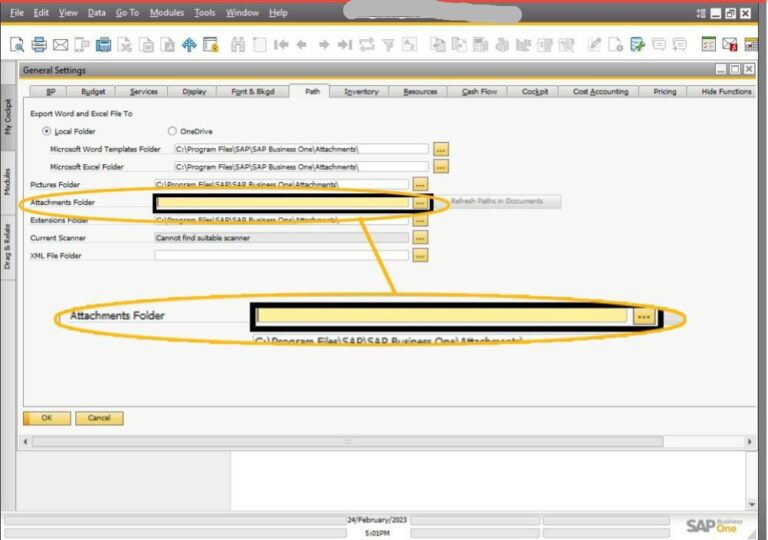The image size is (768, 540).
Task: Select the OneDrive radio button
Action: pos(172,131)
